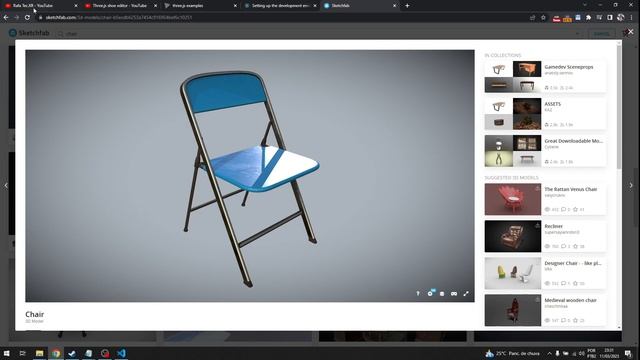Close the model popup with the X icon
Image resolution: width=640 pixels, height=360 pixels.
click(x=631, y=31)
